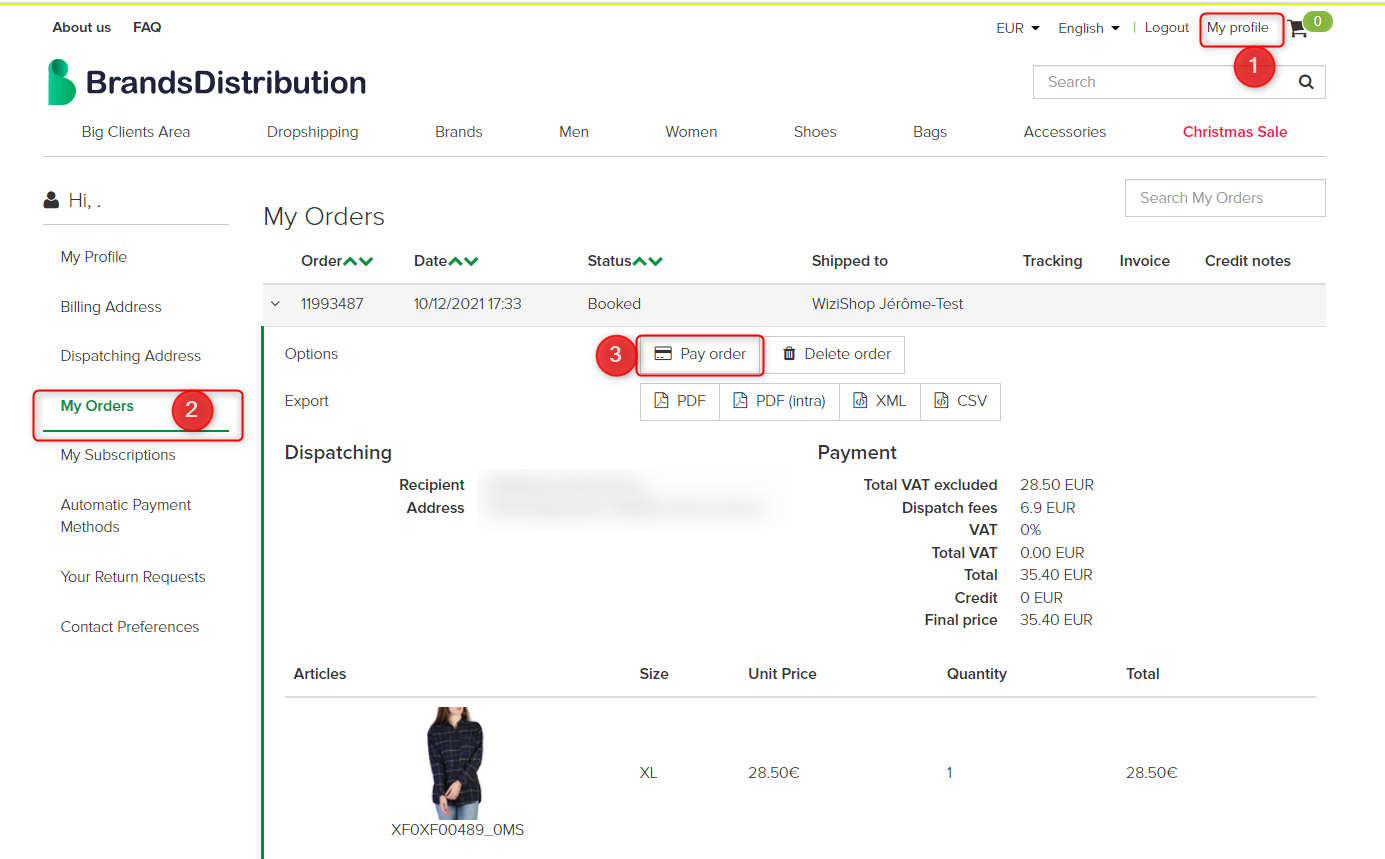This screenshot has height=859, width=1385.
Task: Click the Final price 35.40 EUR value
Action: coord(1056,620)
